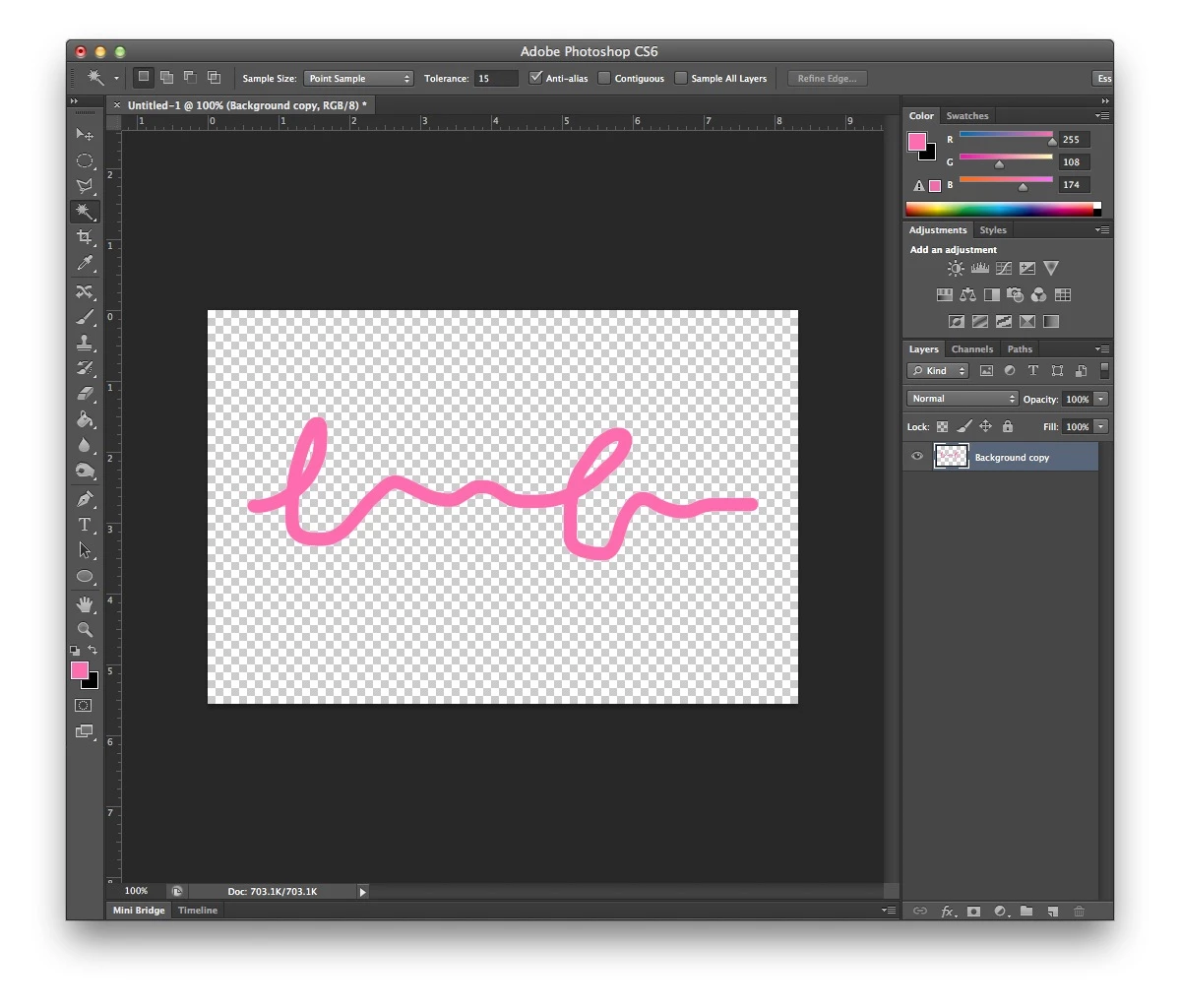Image resolution: width=1180 pixels, height=1008 pixels.
Task: Reset default foreground and background colors
Action: click(x=75, y=650)
